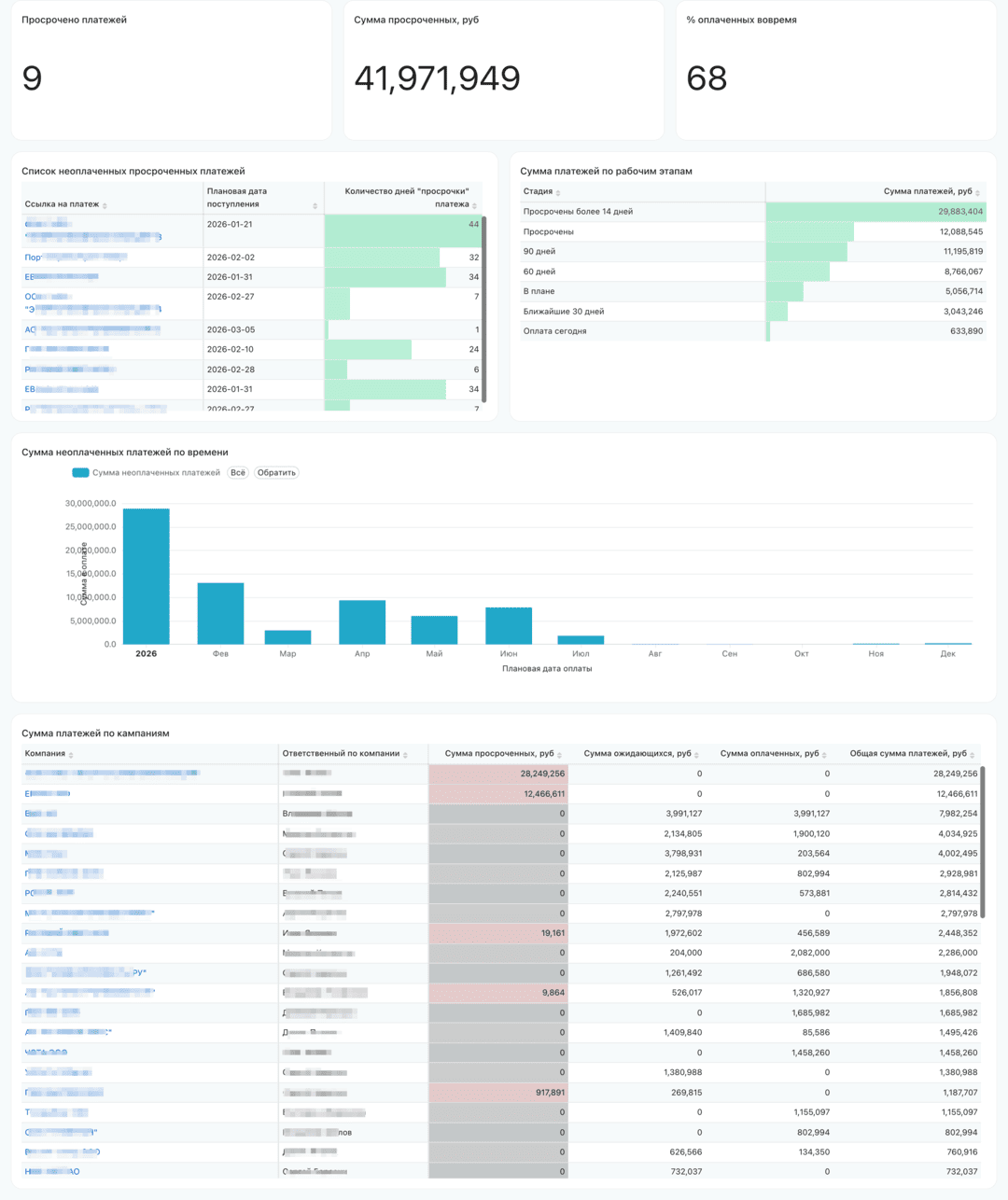
Task: Click sort arrows for "Количество дней просрочки"
Action: [475, 205]
